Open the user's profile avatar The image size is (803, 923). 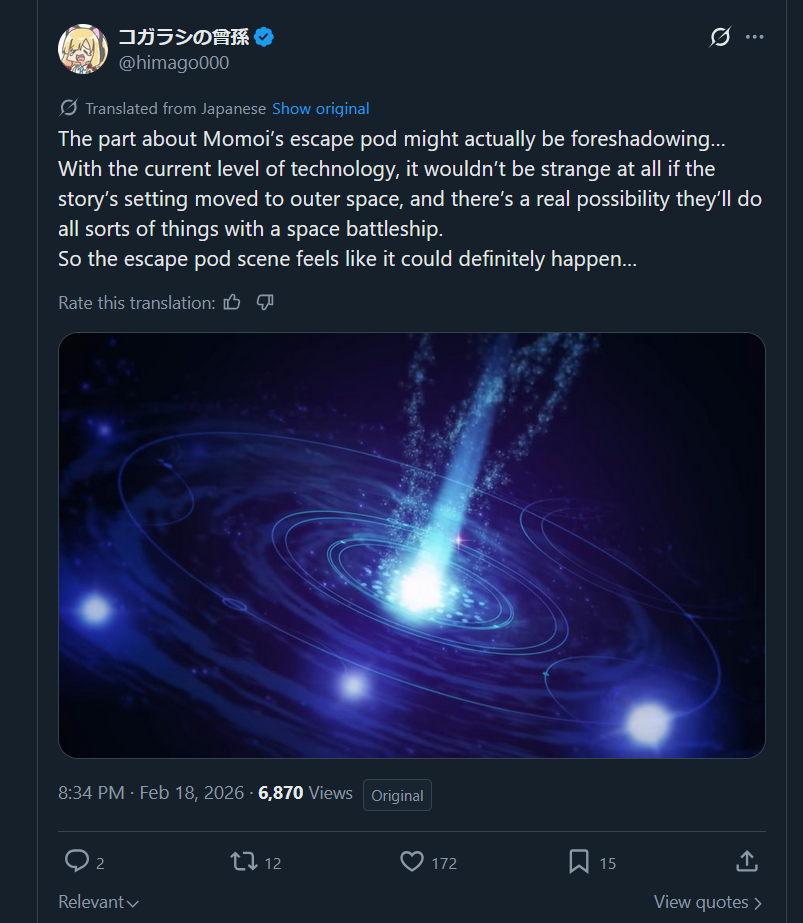[x=83, y=49]
